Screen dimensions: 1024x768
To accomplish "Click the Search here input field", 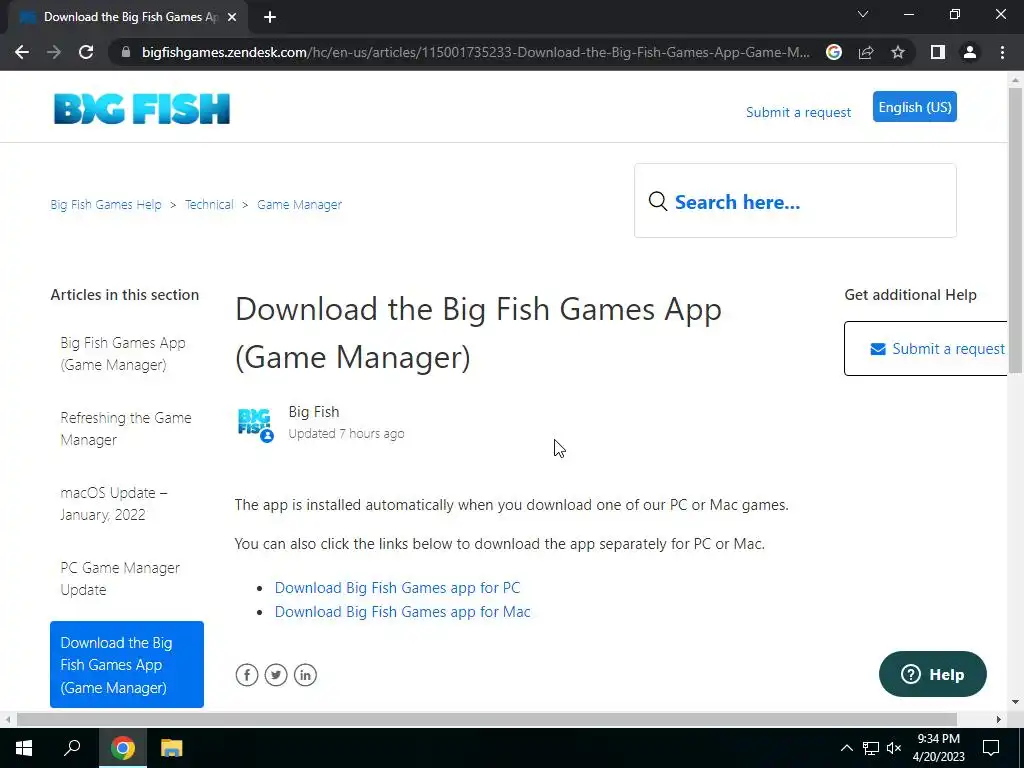I will [x=795, y=201].
